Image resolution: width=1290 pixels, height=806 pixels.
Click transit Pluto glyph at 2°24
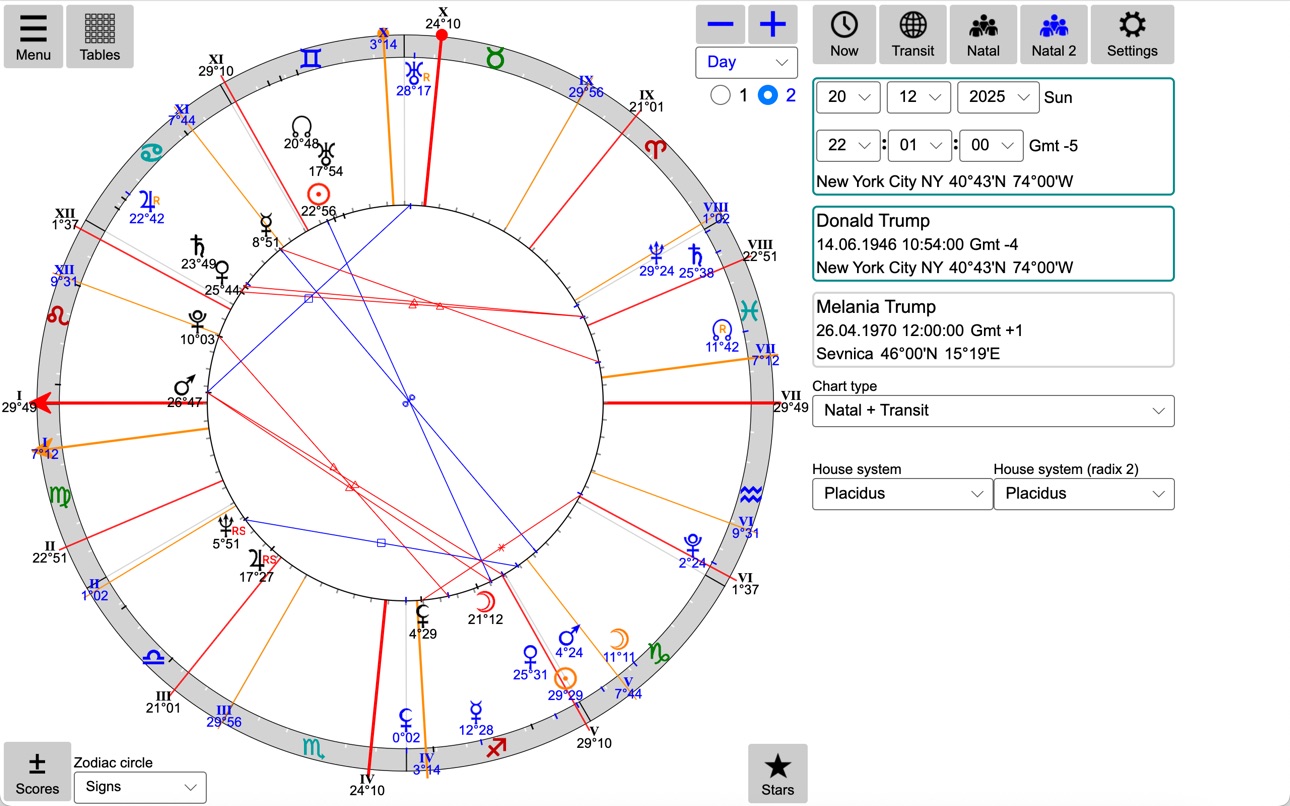point(692,544)
